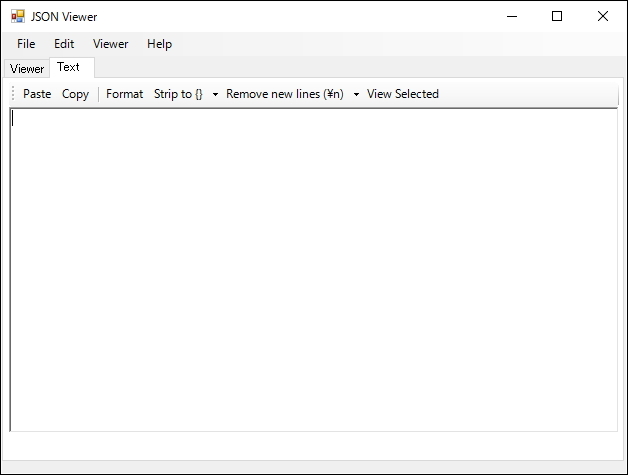Format the JSON with Format button

(125, 94)
